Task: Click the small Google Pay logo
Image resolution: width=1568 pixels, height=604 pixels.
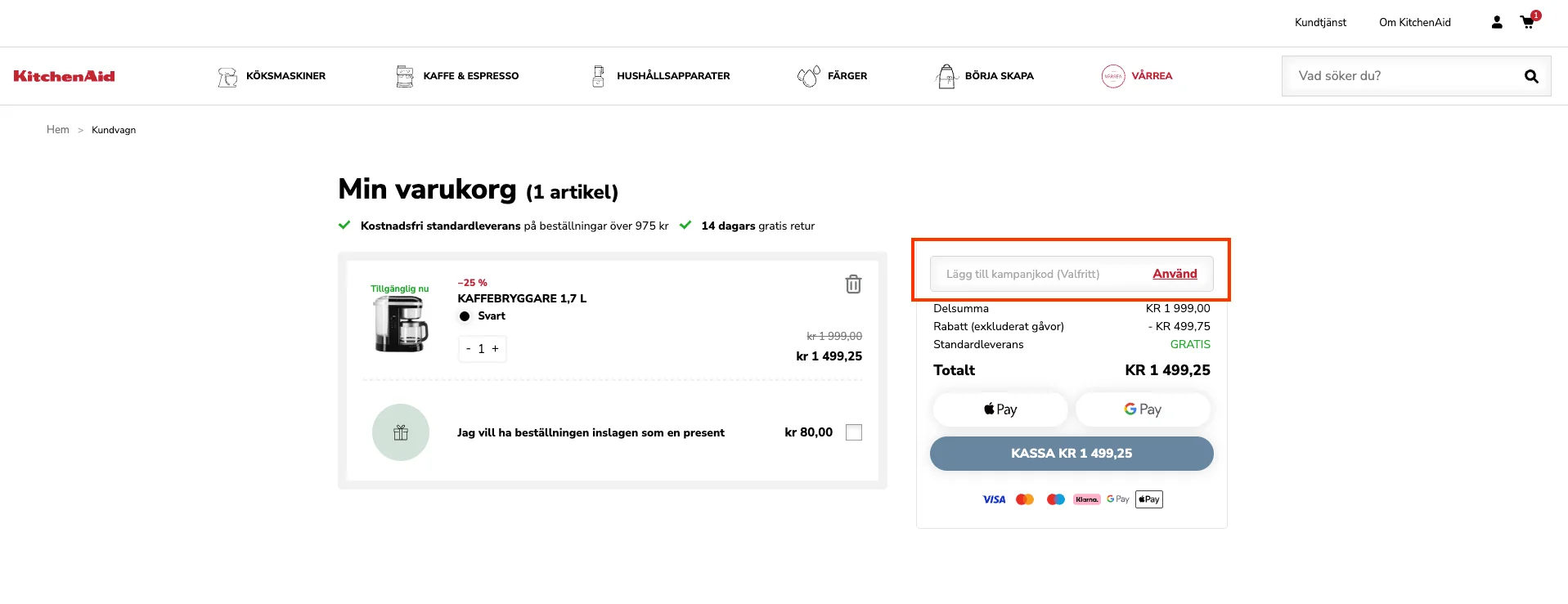Action: (1118, 499)
